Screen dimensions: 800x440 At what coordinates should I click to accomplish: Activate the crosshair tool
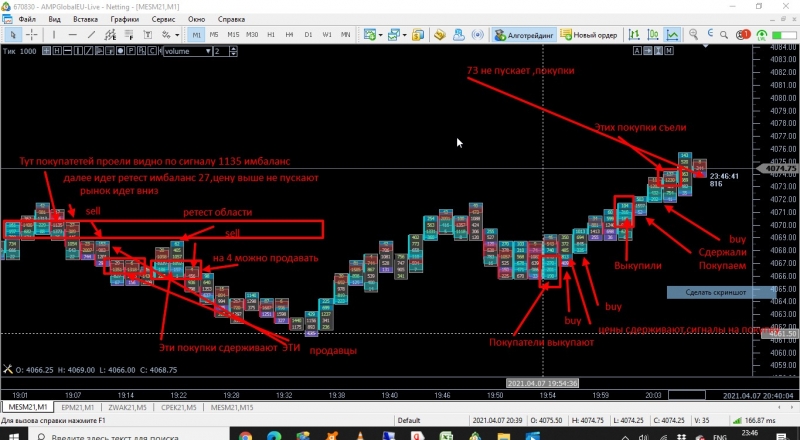[32, 35]
